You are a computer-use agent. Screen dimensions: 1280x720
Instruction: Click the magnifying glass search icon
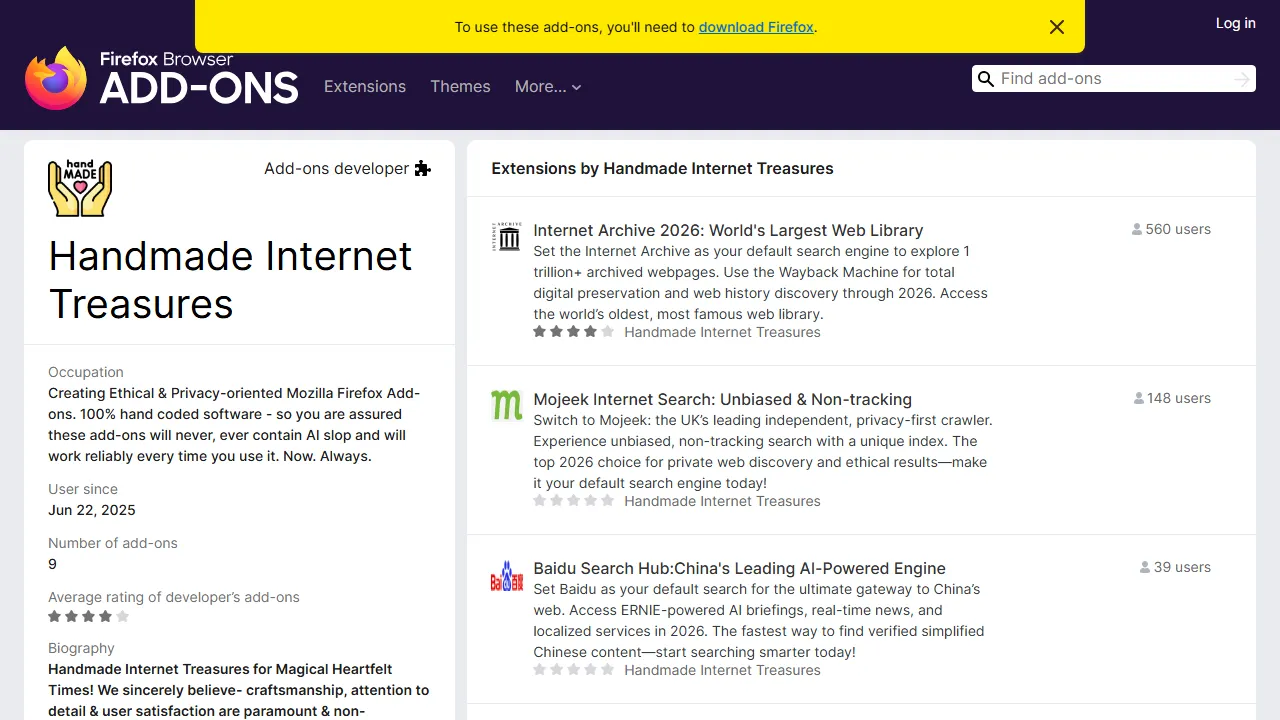(x=986, y=78)
